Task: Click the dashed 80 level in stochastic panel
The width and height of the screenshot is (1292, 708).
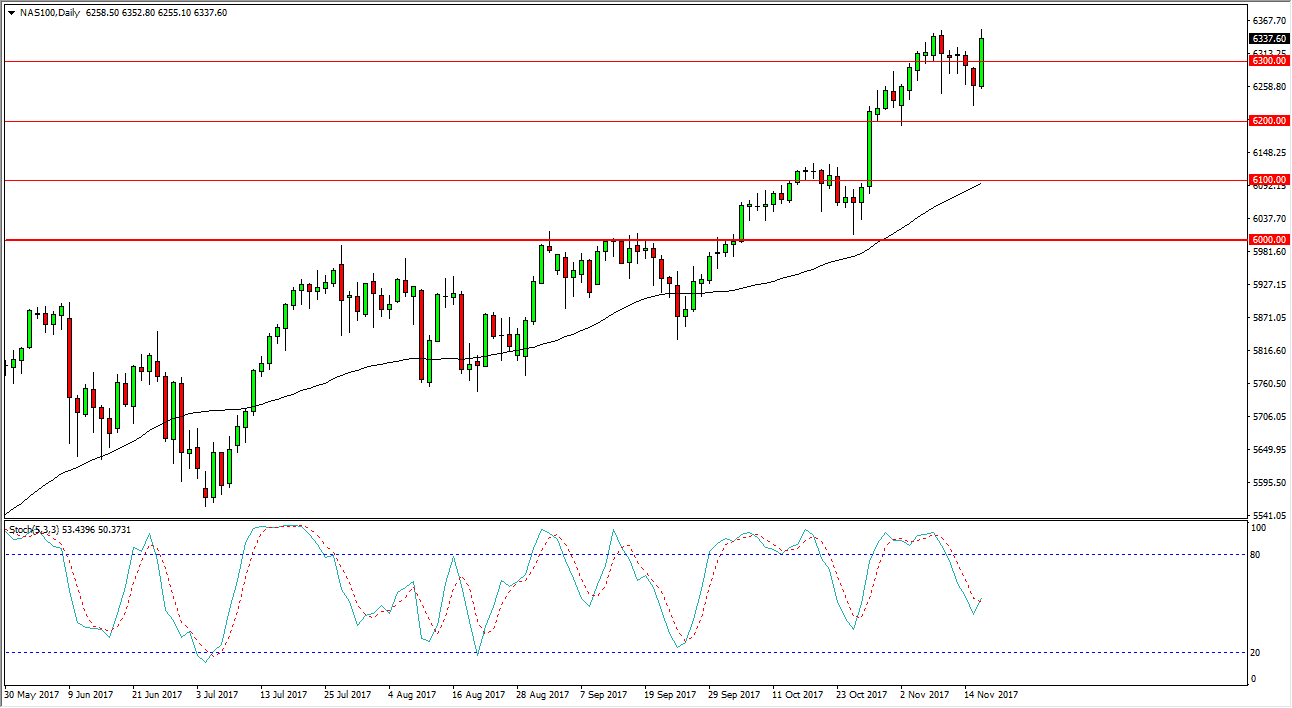Action: click(600, 552)
